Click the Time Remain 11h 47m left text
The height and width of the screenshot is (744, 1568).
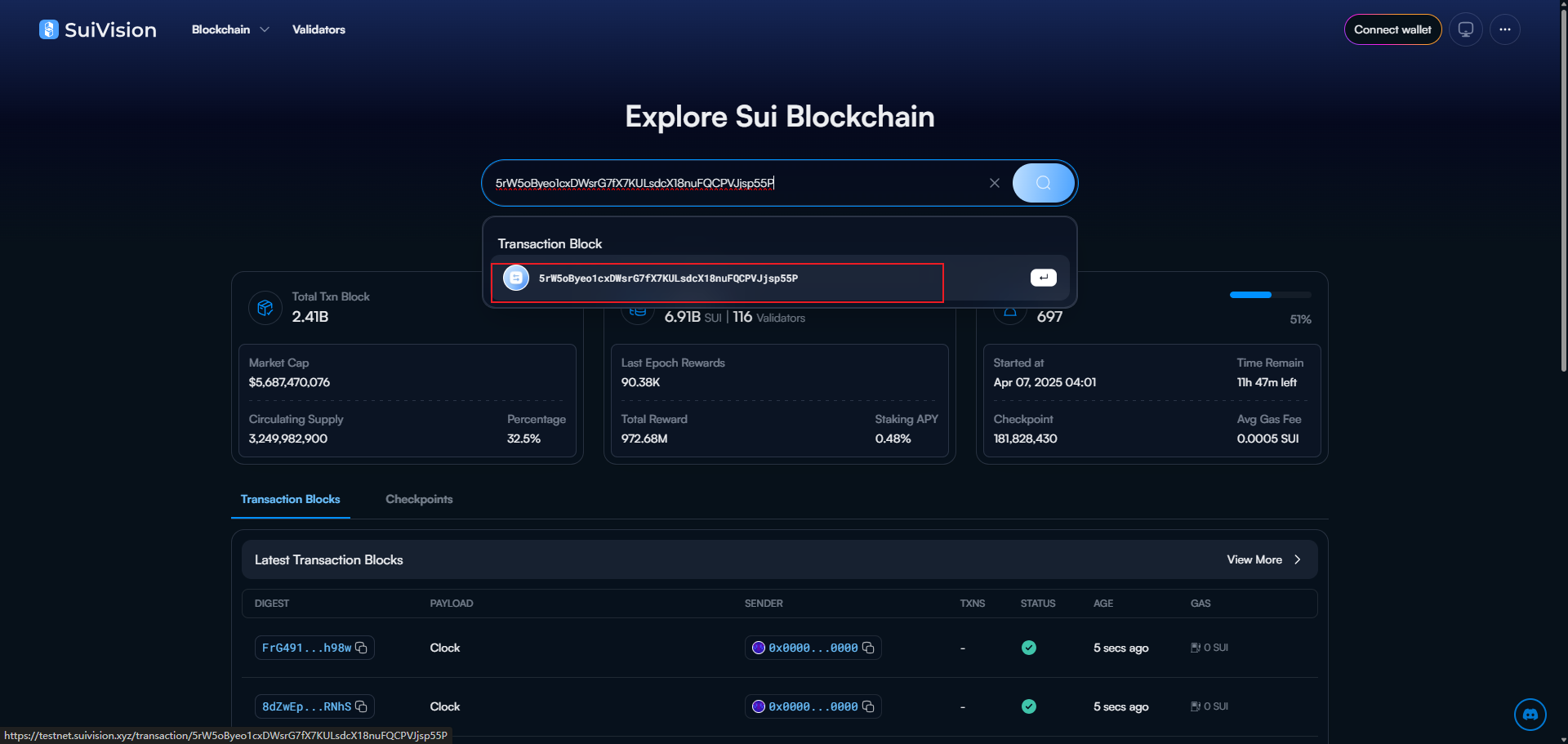pyautogui.click(x=1267, y=382)
